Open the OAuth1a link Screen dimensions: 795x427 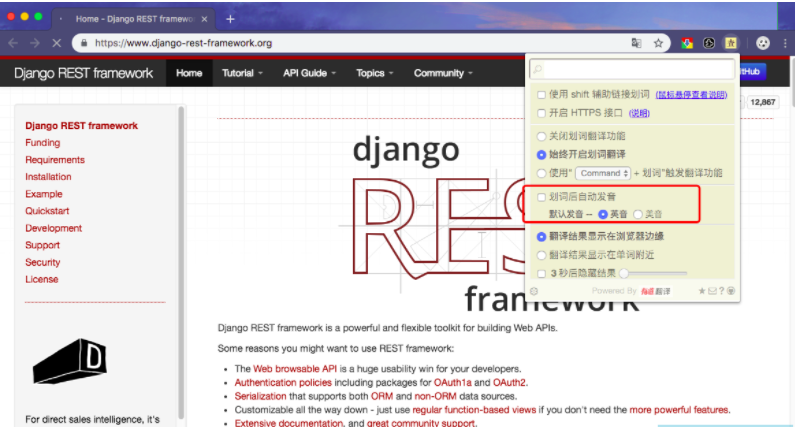click(453, 382)
